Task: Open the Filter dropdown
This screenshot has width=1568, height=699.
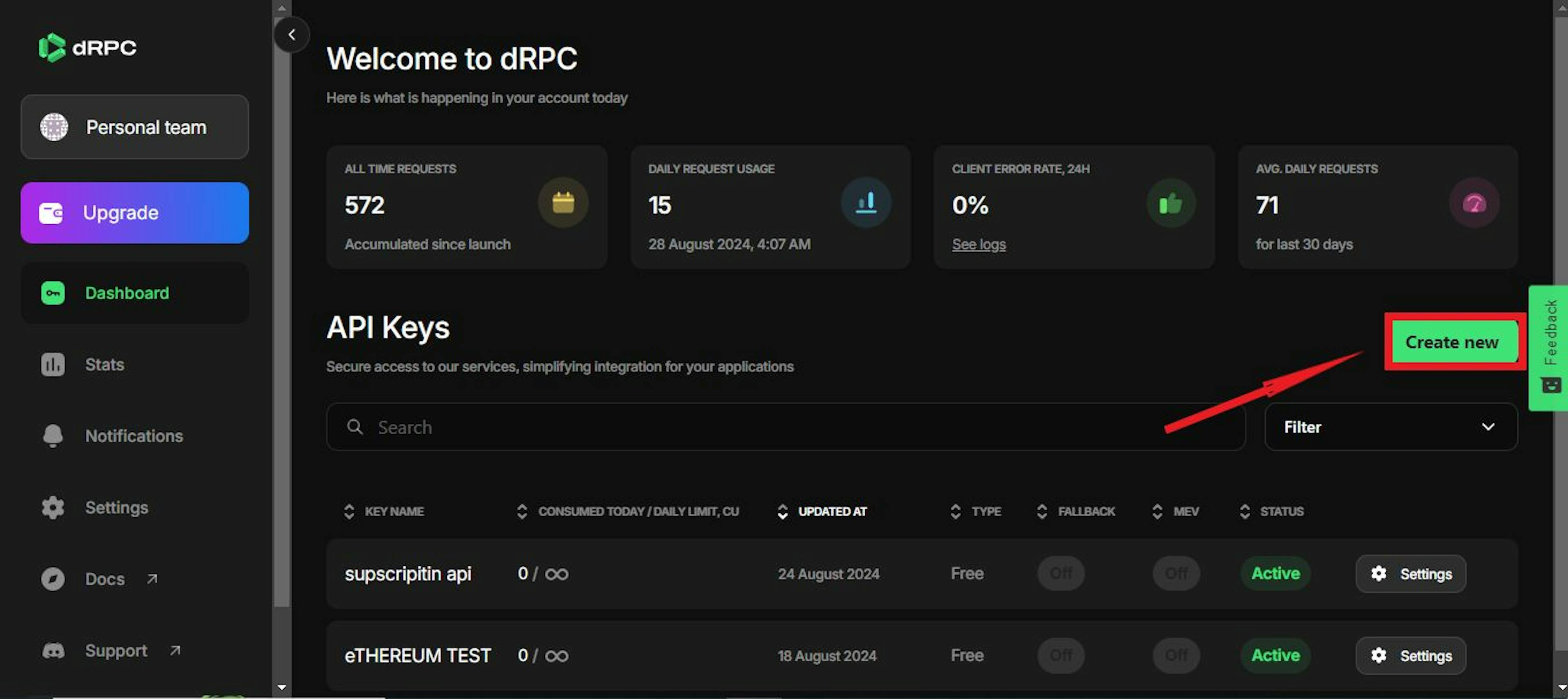Action: coord(1391,427)
